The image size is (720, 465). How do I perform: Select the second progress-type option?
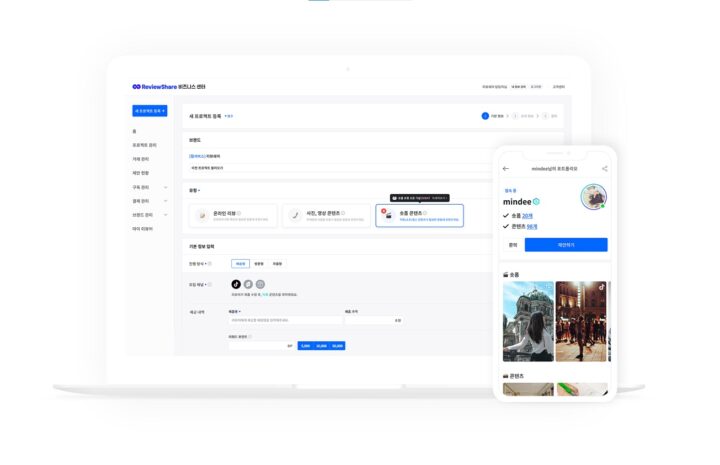click(x=259, y=264)
